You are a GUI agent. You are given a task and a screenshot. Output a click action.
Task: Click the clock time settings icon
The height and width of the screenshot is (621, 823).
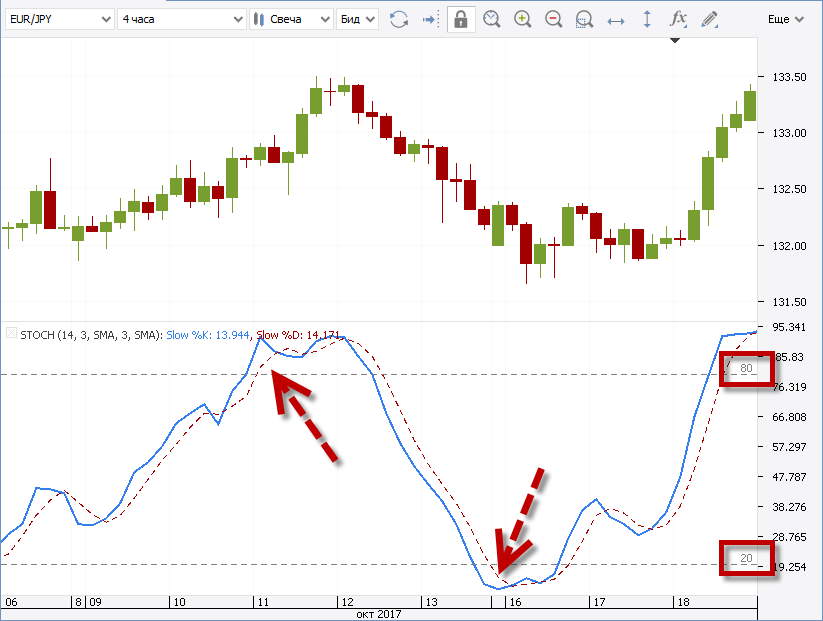coord(491,19)
